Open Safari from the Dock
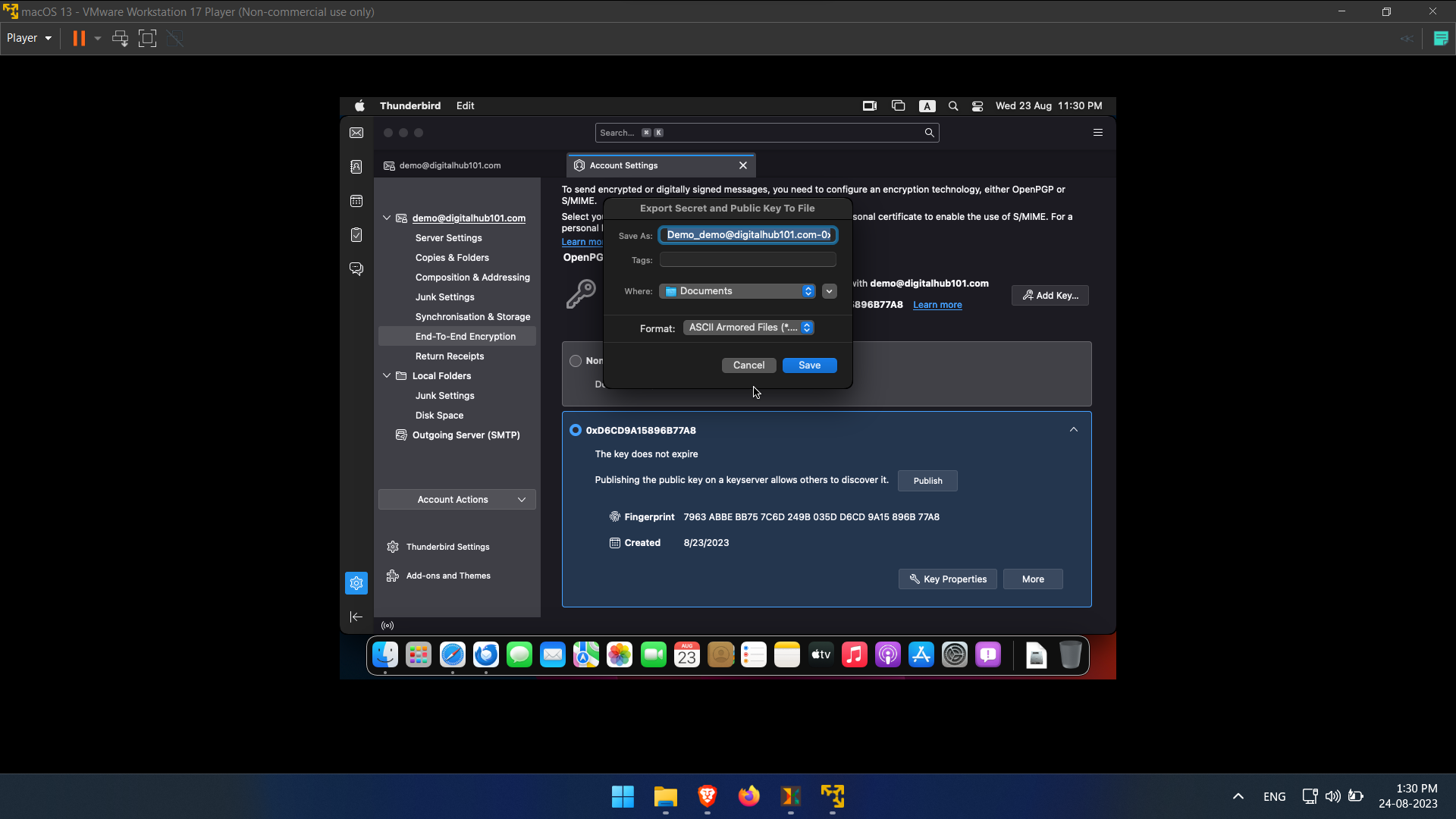This screenshot has width=1456, height=819. click(x=453, y=654)
